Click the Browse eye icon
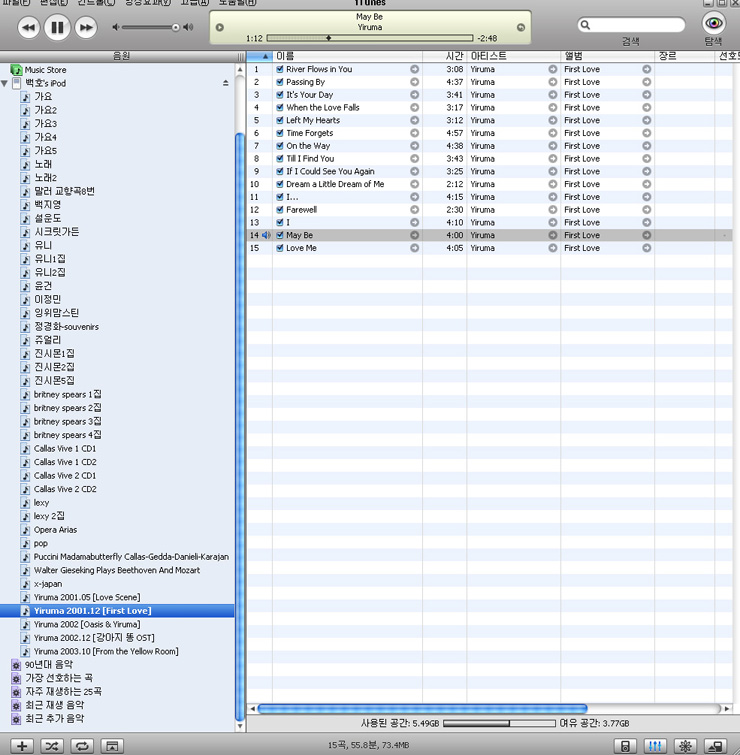 714,23
